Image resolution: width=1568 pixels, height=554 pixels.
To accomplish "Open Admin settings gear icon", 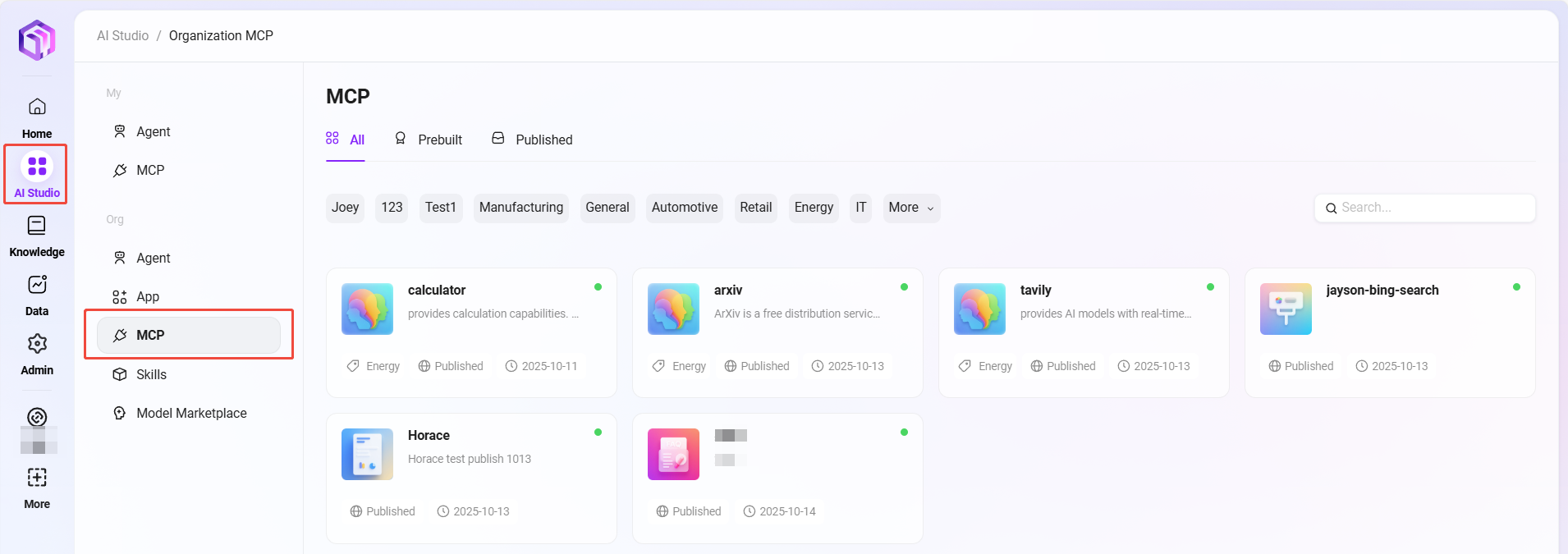I will pos(37,344).
